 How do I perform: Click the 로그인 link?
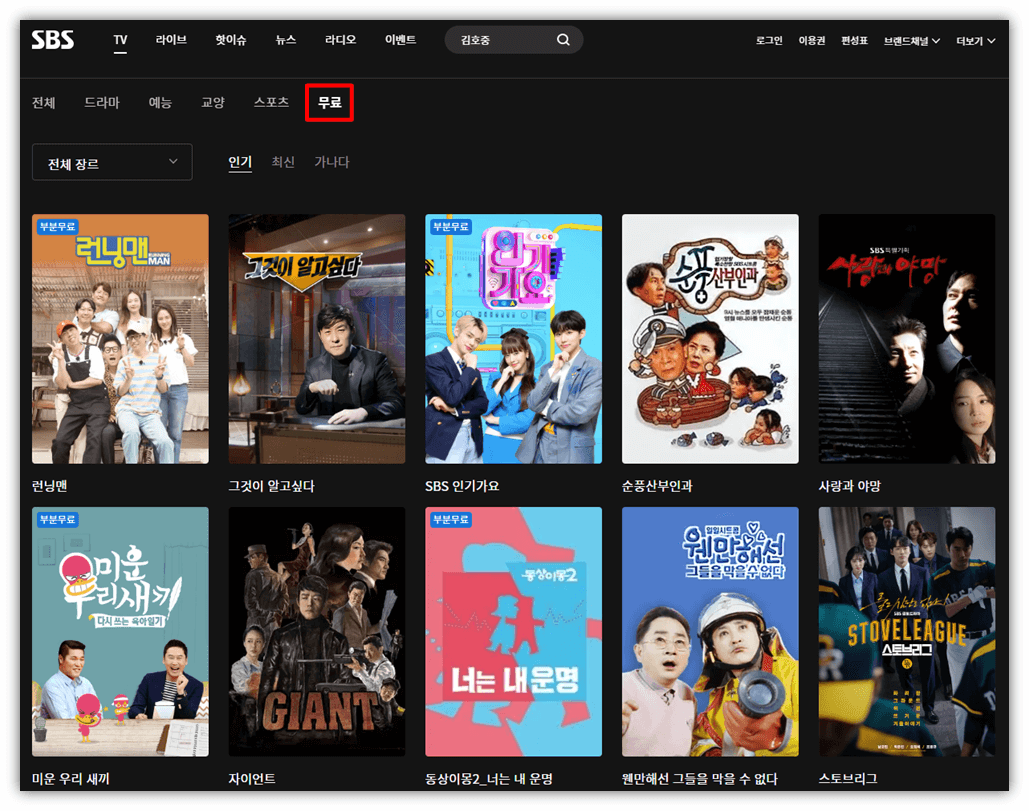click(x=769, y=41)
